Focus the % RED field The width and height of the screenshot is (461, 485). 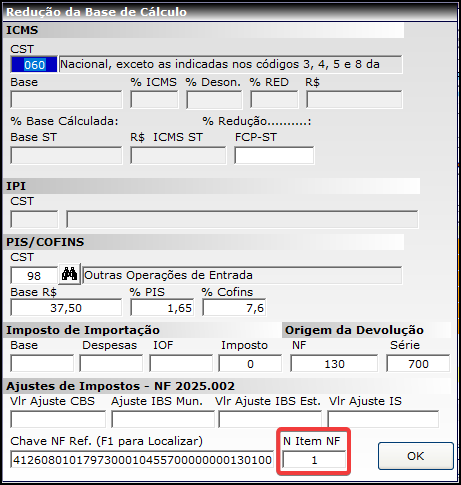(274, 100)
